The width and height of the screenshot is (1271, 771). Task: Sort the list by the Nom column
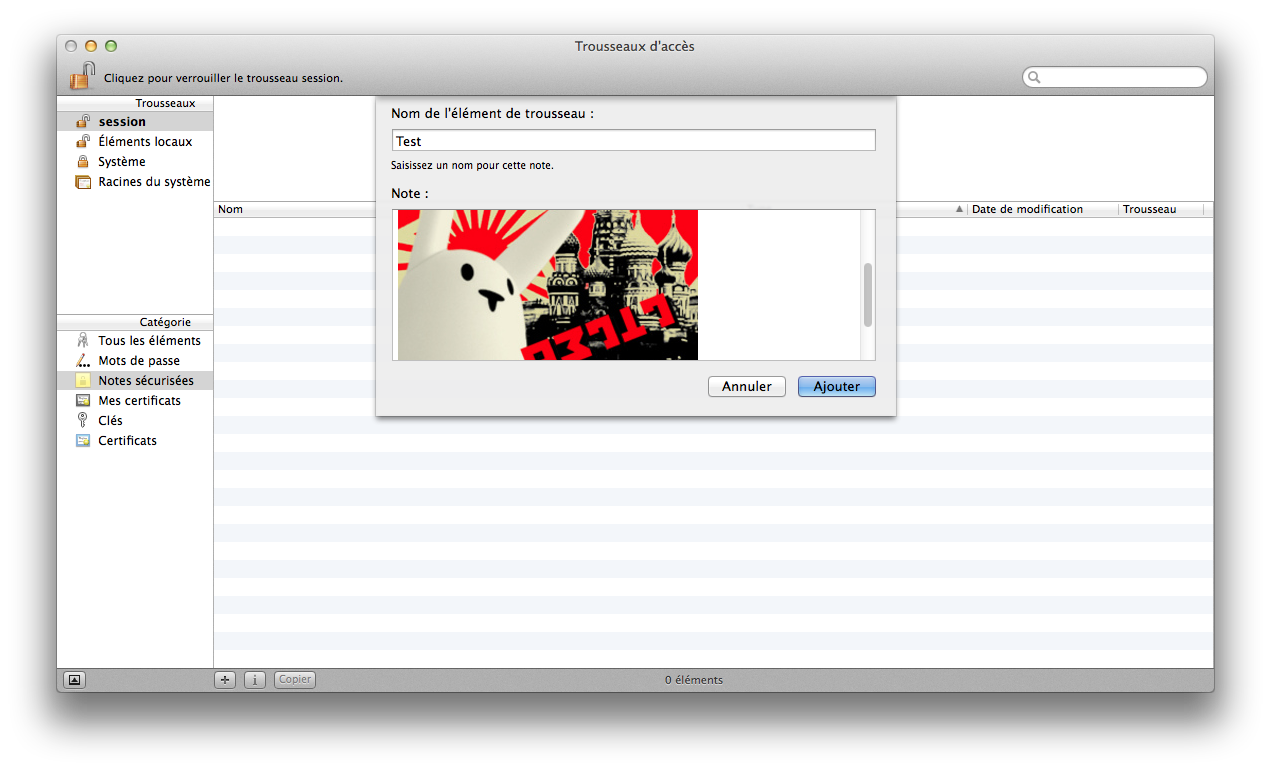pyautogui.click(x=230, y=210)
